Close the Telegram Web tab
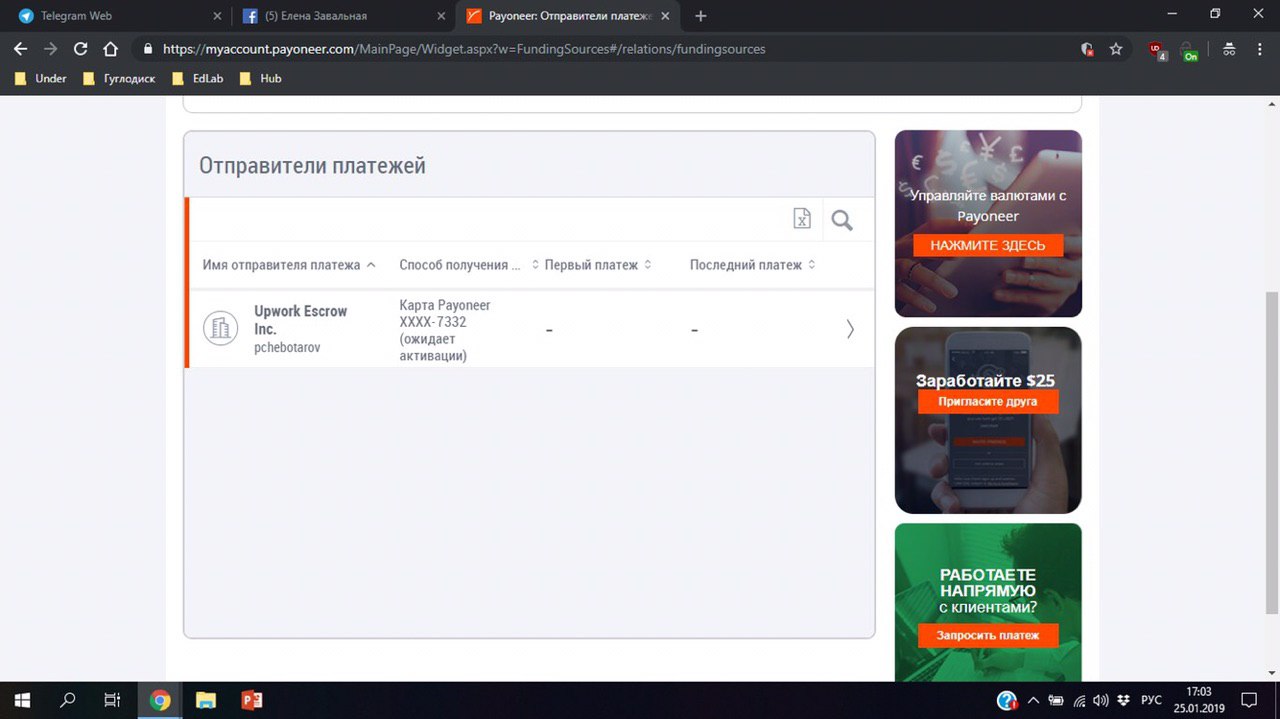Viewport: 1280px width, 719px height. (217, 16)
